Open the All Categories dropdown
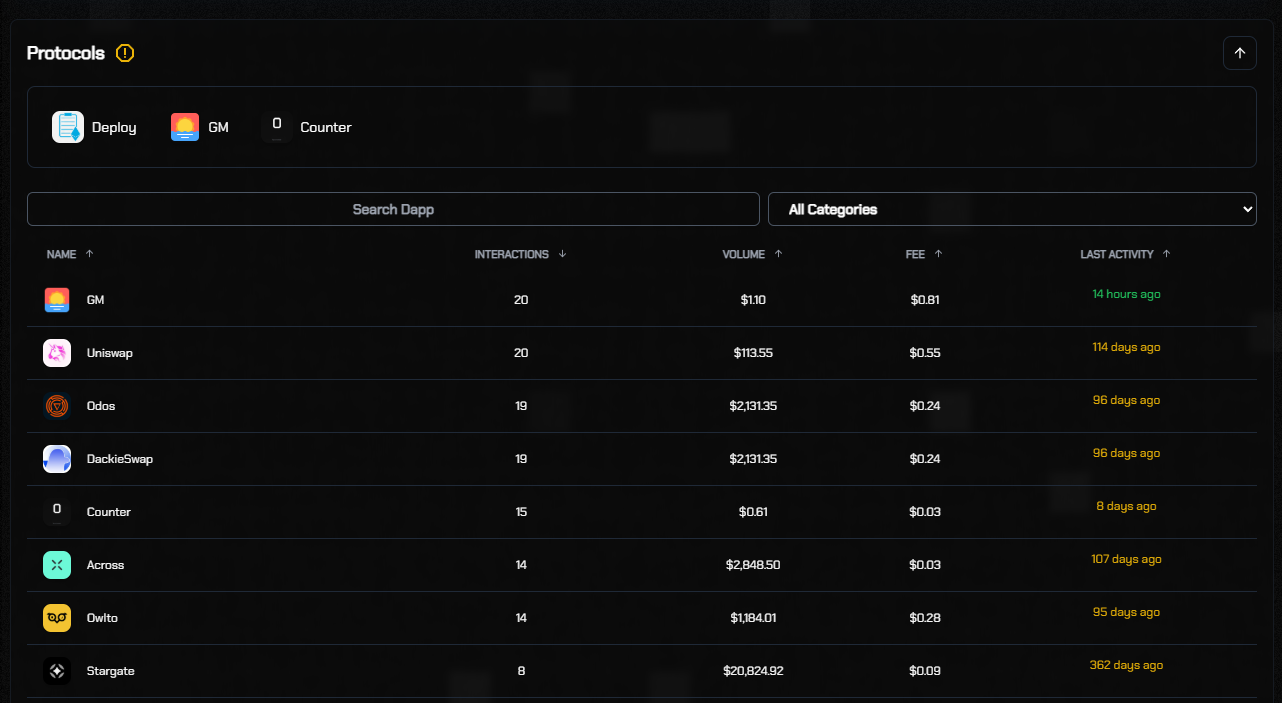The width and height of the screenshot is (1282, 703). coord(1012,209)
